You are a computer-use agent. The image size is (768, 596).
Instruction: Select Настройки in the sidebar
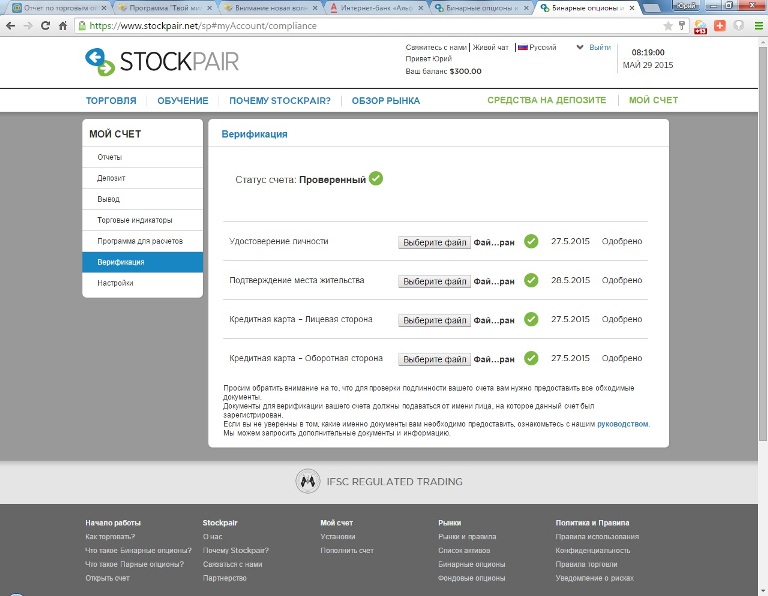click(x=143, y=283)
